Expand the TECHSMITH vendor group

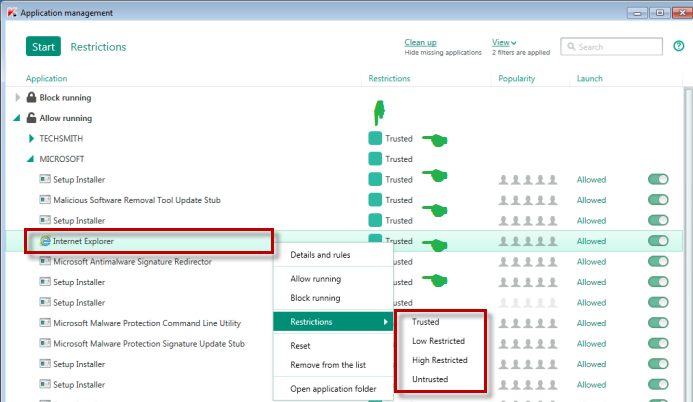pos(31,138)
